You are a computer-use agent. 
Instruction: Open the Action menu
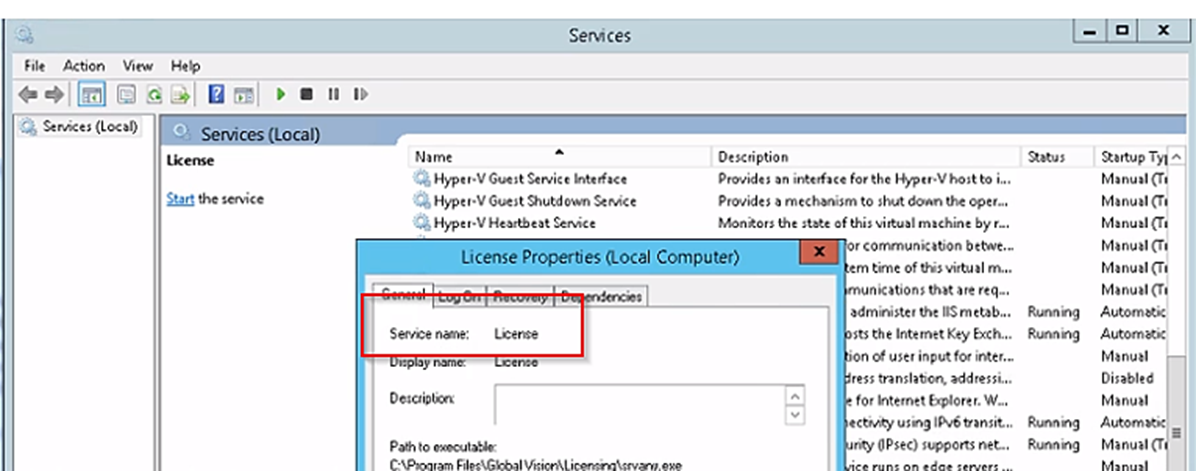(x=84, y=65)
